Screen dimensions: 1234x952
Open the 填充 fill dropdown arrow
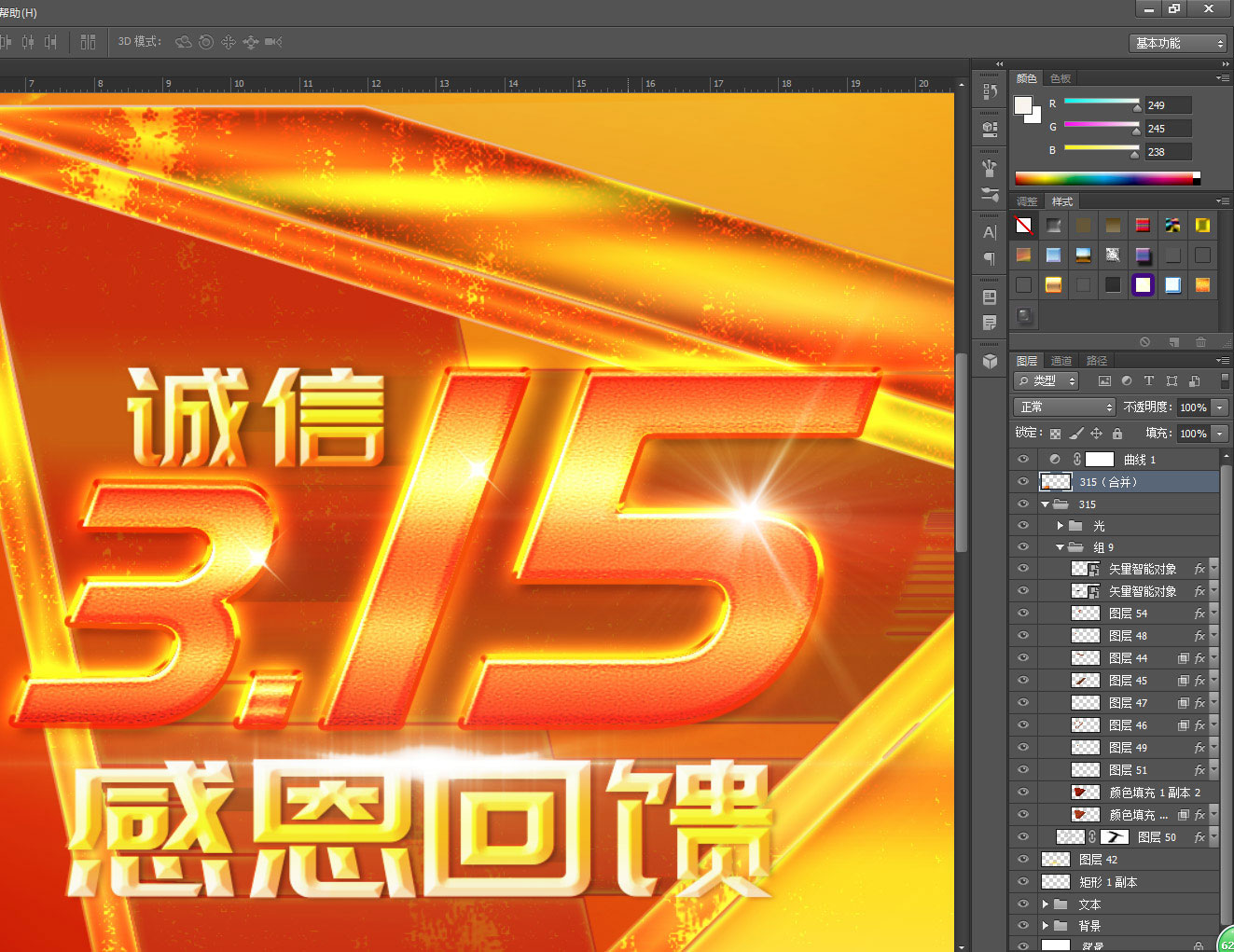(x=1220, y=434)
